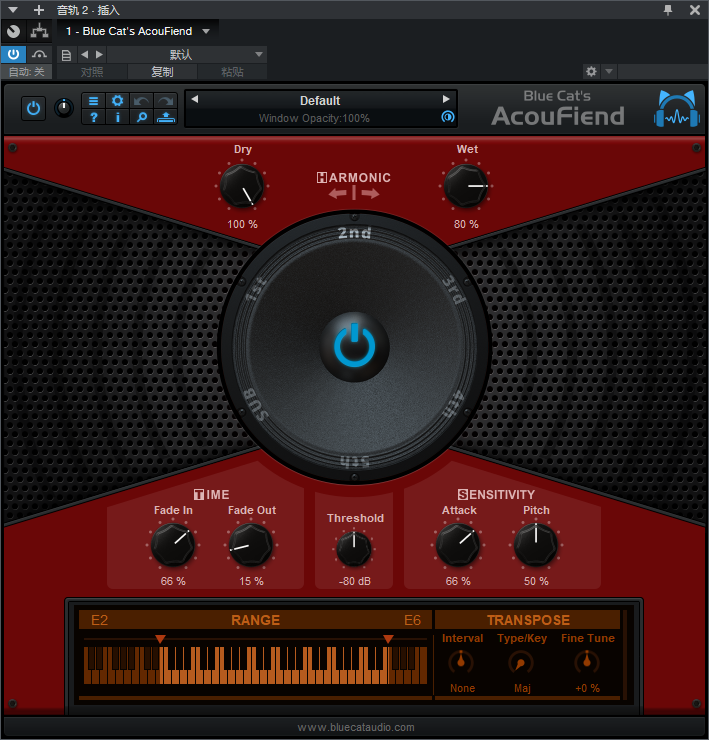Screen dimensions: 709x740
Task: Click the E6 range value
Action: [412, 620]
